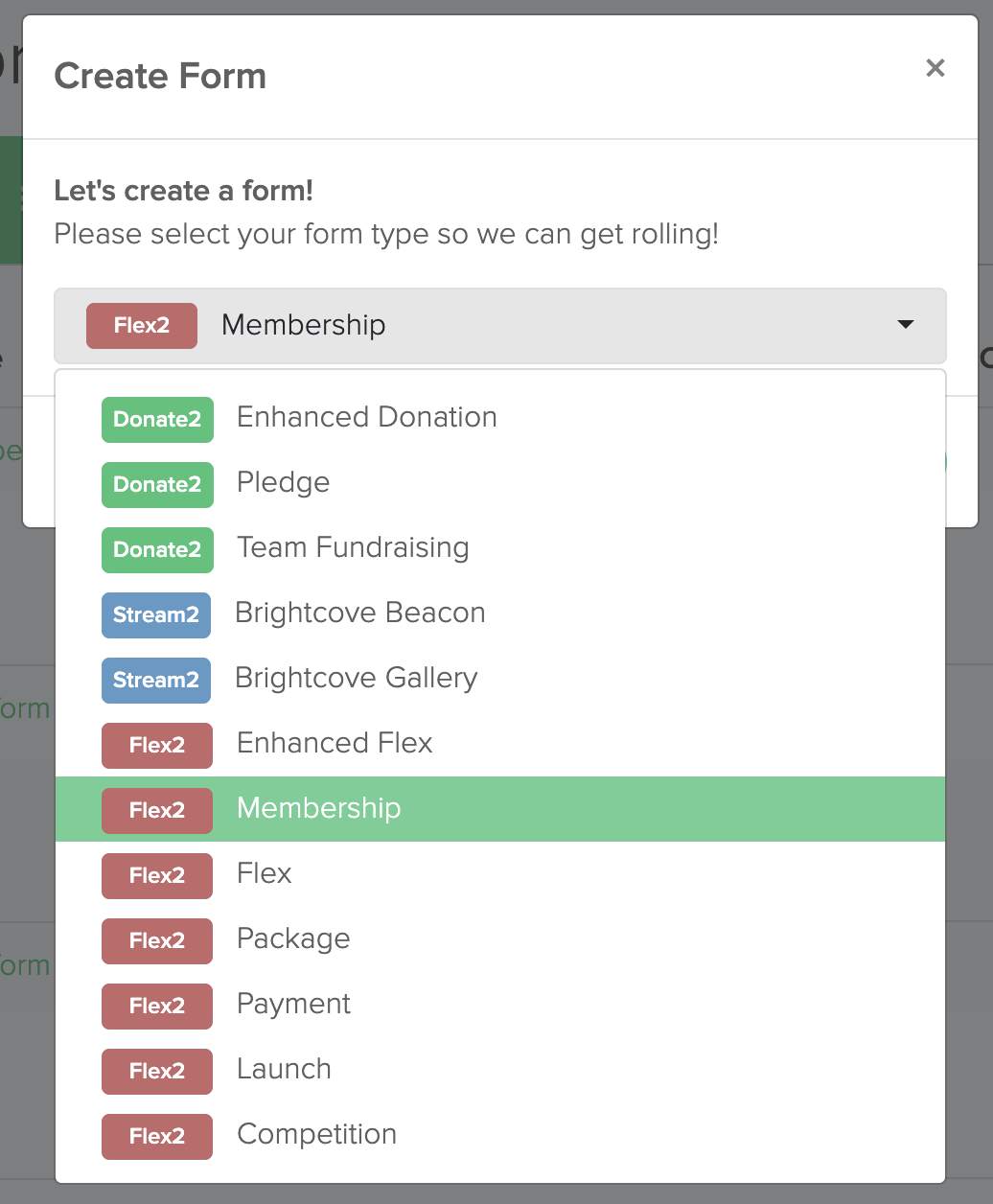
Task: Click Donate2 badge next to Team Fundraising
Action: tap(157, 550)
